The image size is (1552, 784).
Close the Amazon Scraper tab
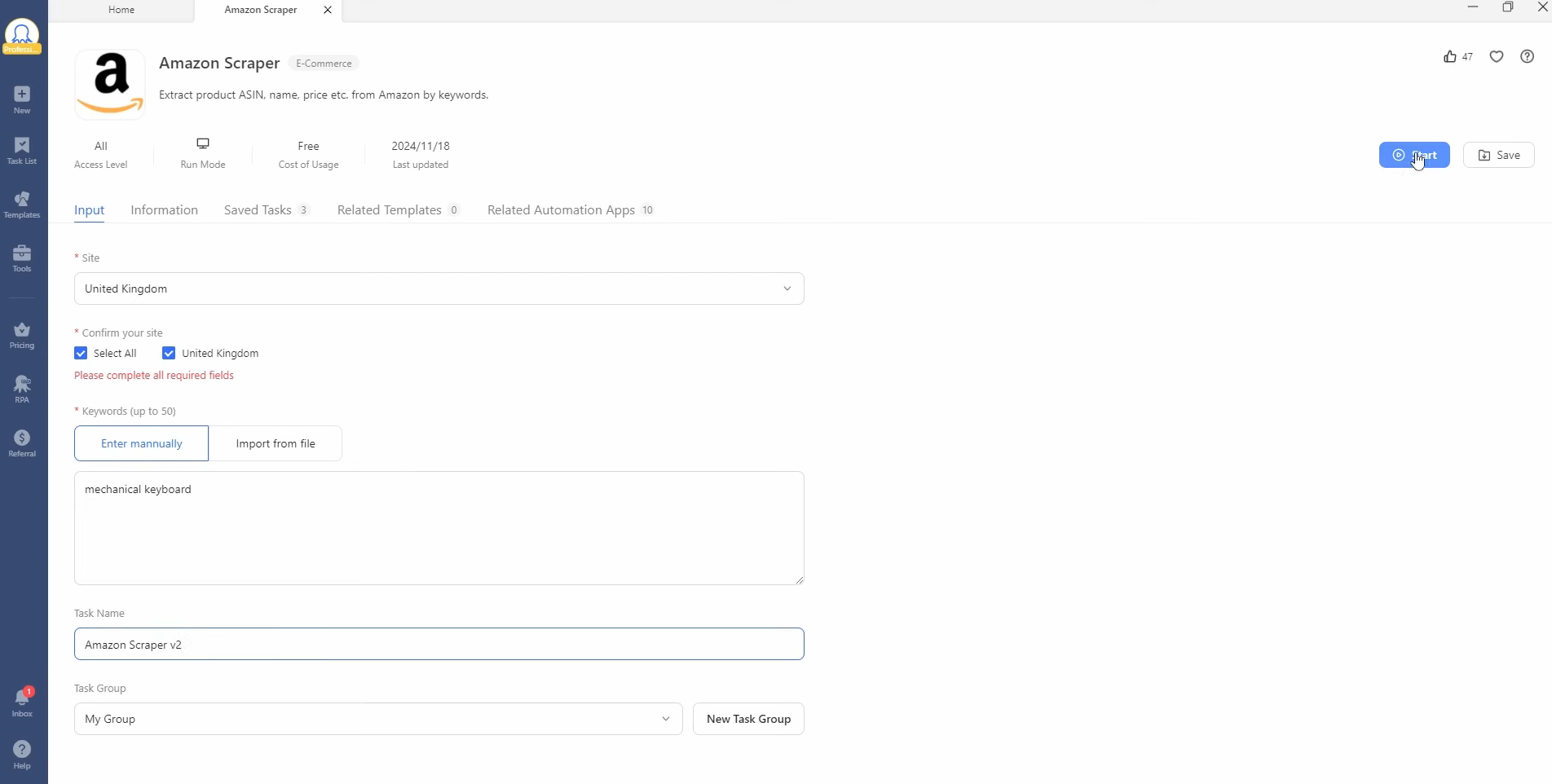[328, 10]
